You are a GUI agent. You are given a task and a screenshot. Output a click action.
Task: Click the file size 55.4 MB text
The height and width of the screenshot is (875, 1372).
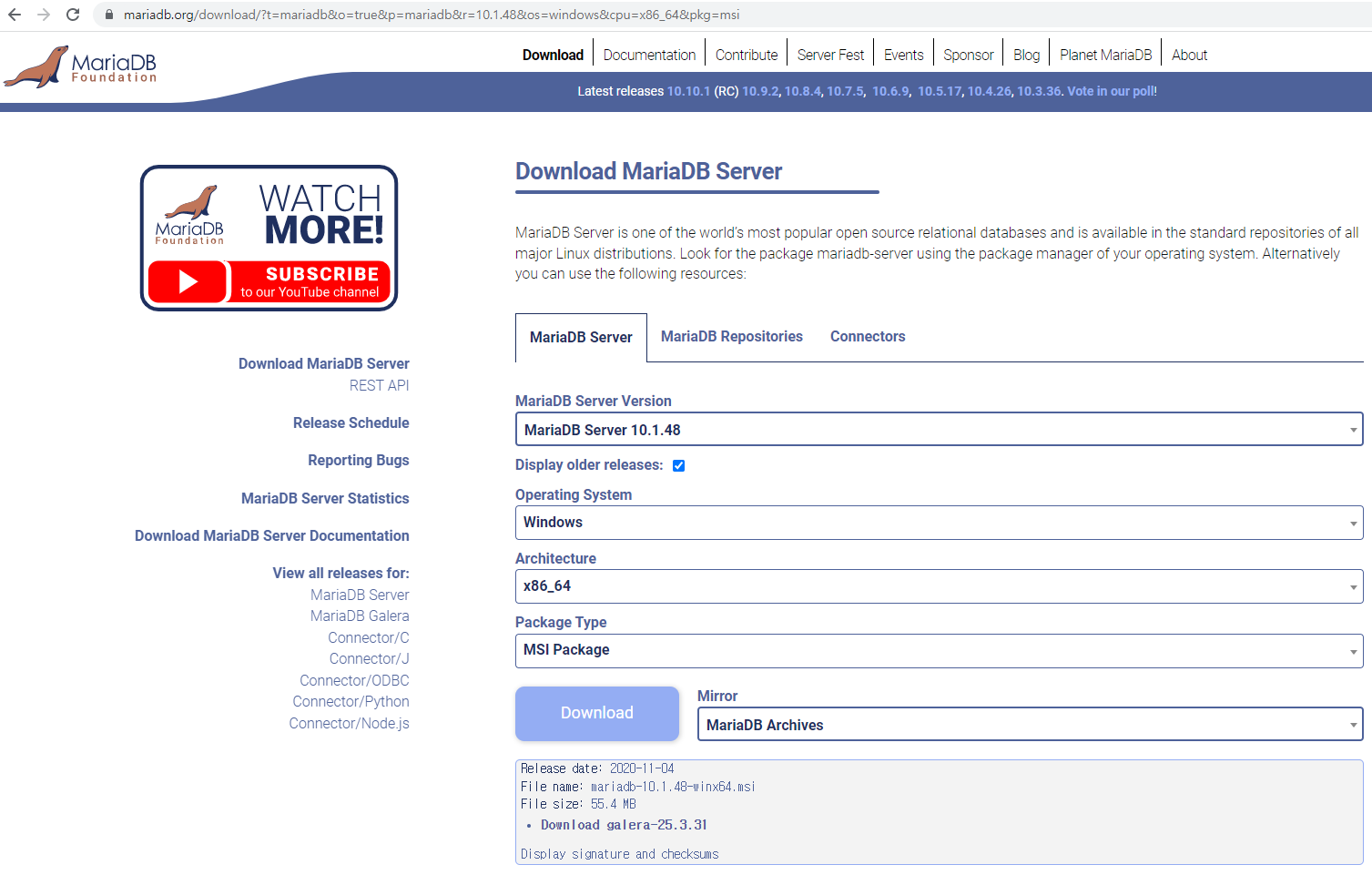pyautogui.click(x=614, y=804)
